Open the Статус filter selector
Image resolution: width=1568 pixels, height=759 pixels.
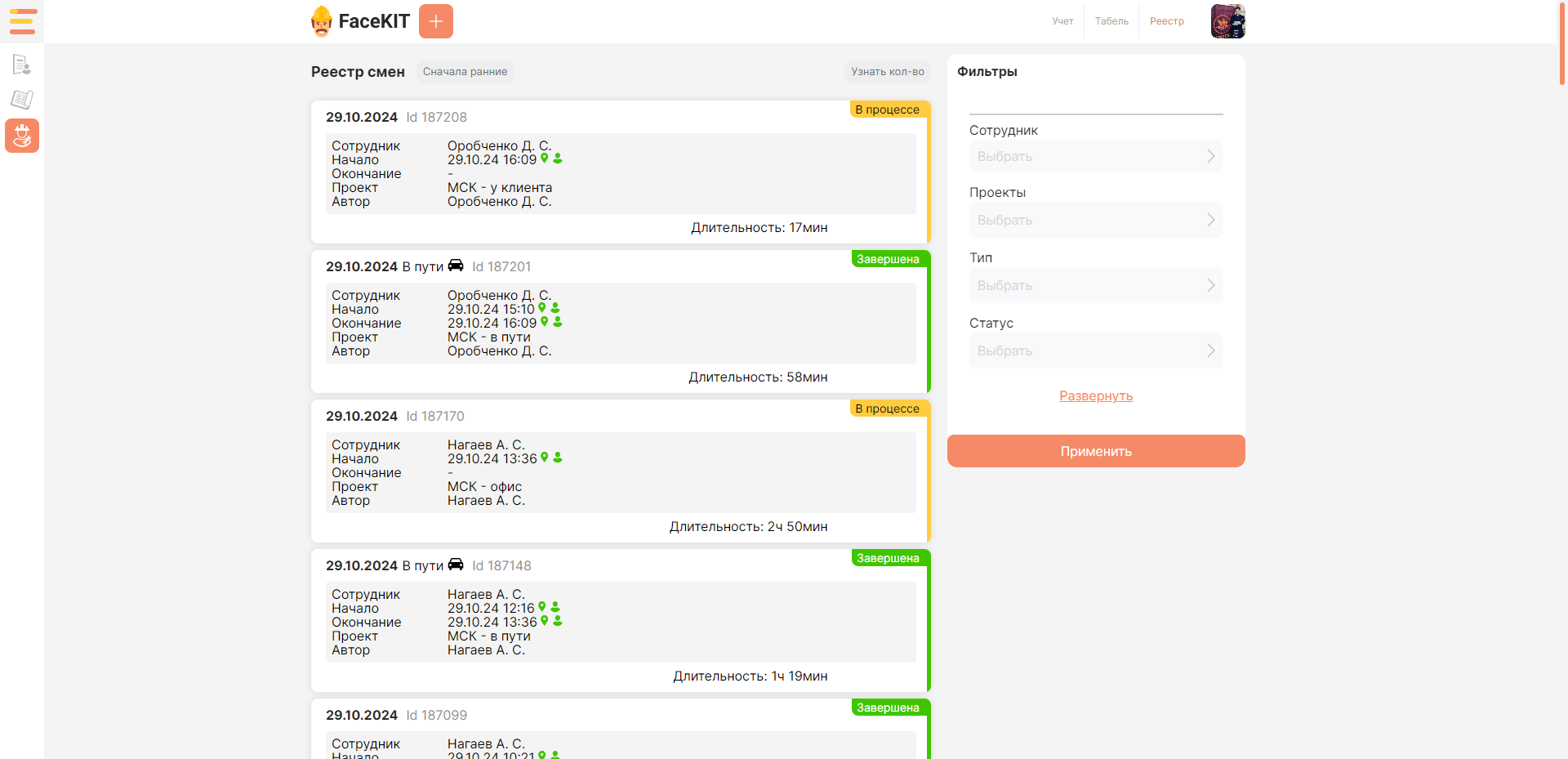[x=1095, y=350]
